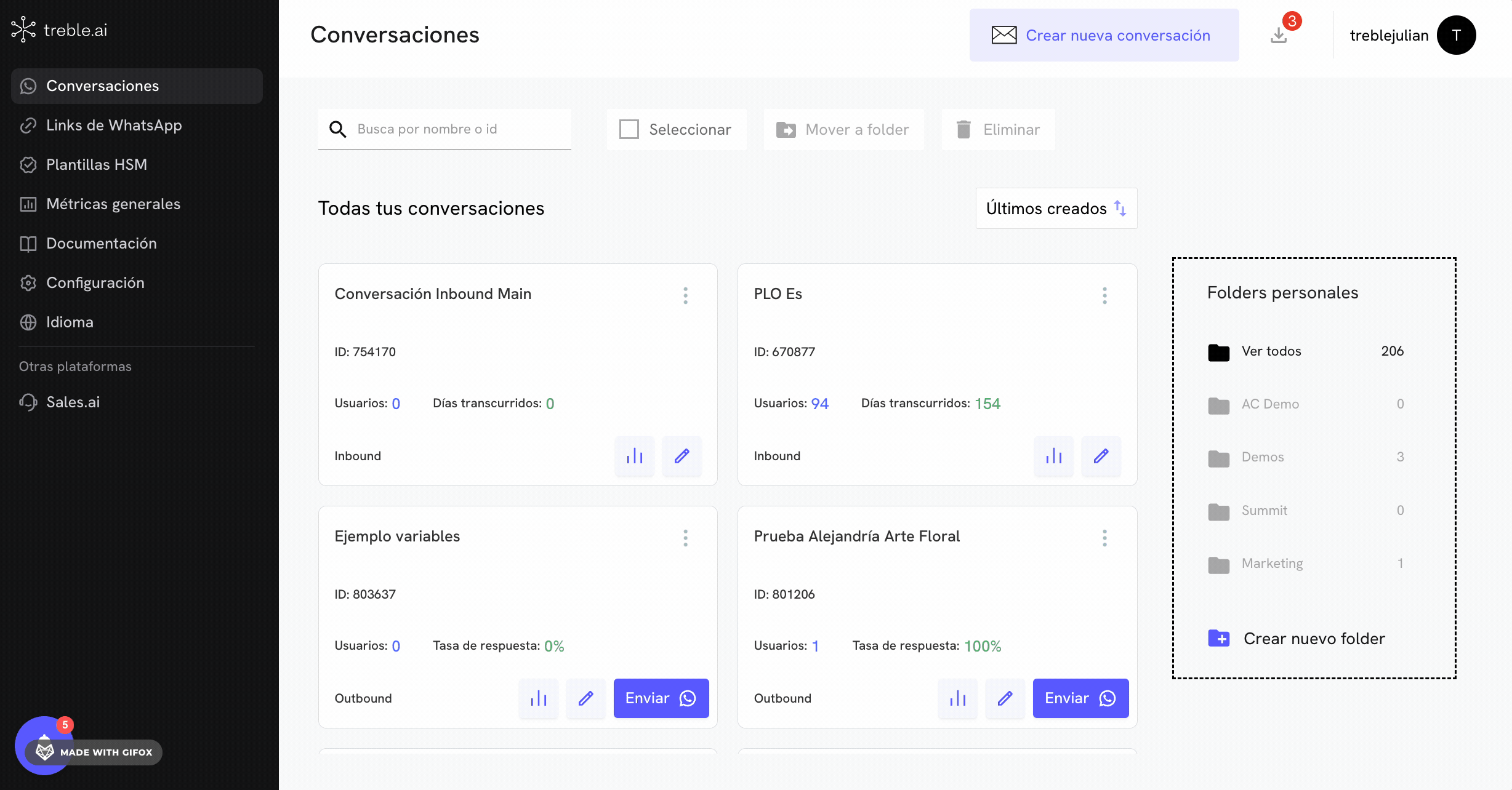Viewport: 1512px width, 790px height.
Task: Edit the PLO Es conversation
Action: [x=1101, y=456]
